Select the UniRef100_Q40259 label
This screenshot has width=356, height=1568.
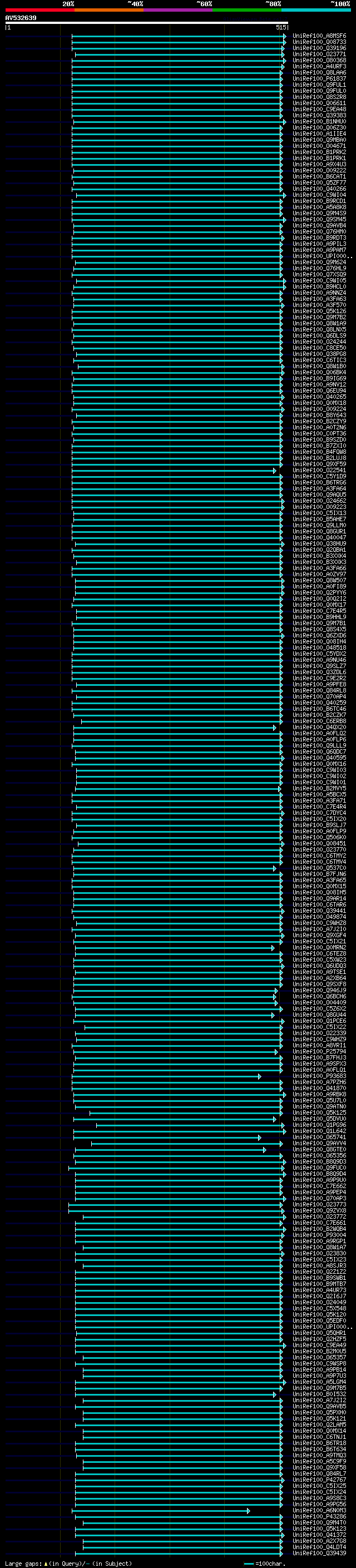point(319,703)
